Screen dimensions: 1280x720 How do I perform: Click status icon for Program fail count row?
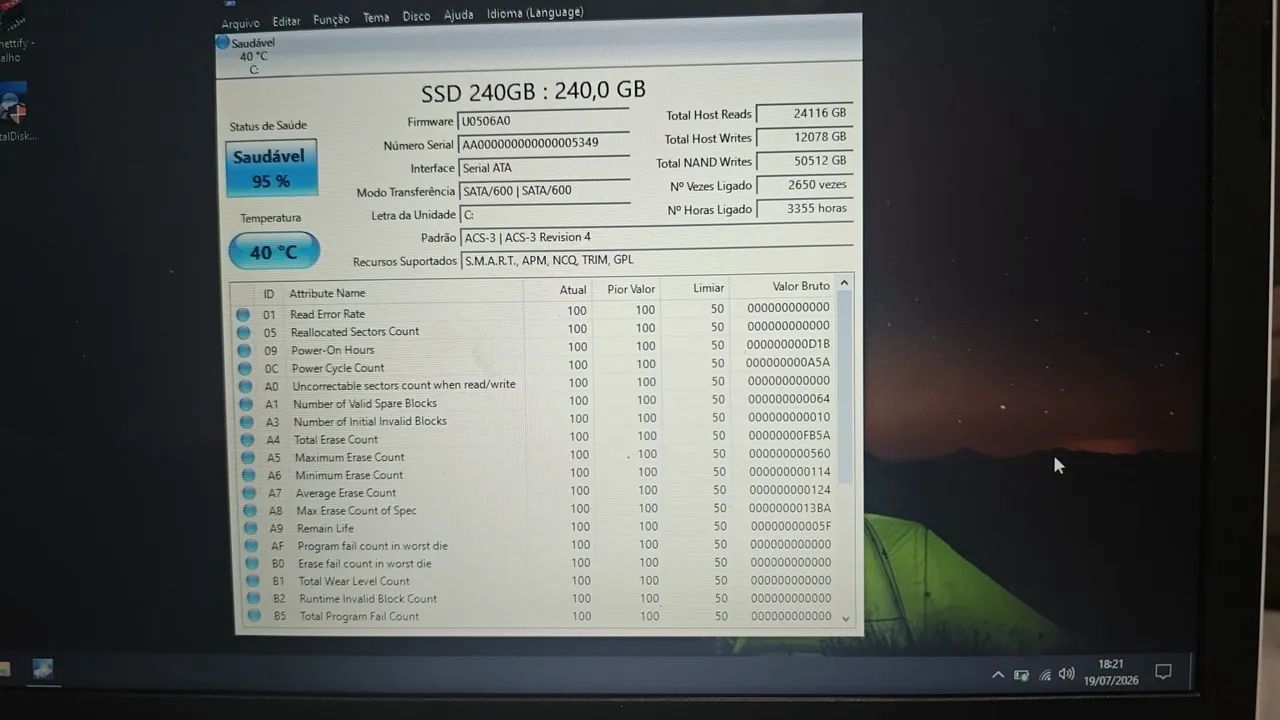(x=250, y=547)
